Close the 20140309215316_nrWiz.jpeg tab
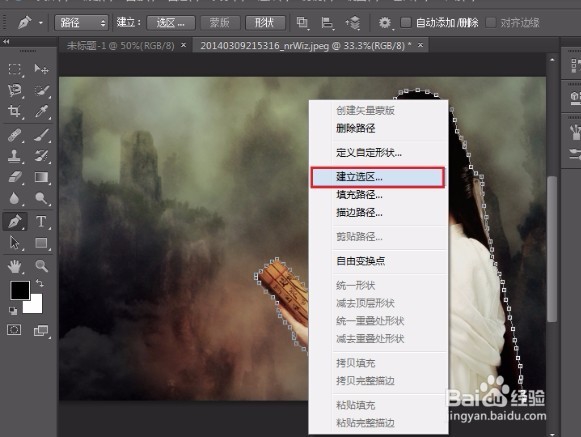This screenshot has height=437, width=581. 420,45
